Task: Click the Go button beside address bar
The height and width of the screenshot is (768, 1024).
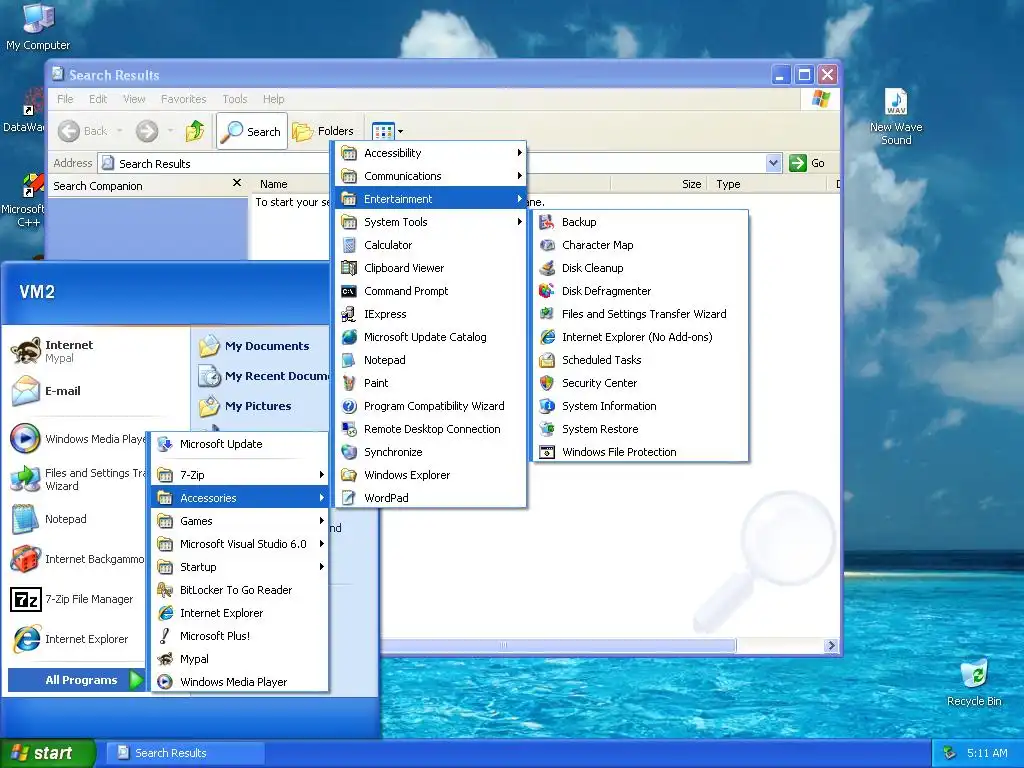Action: (x=807, y=163)
